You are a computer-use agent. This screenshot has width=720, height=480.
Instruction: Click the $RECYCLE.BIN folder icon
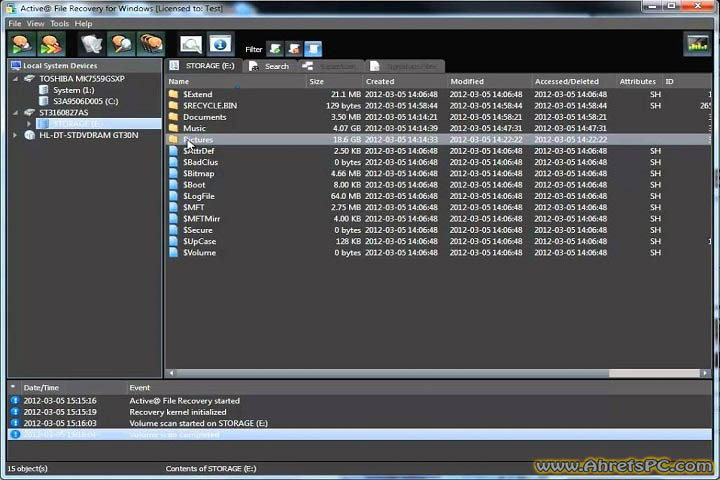tap(173, 105)
